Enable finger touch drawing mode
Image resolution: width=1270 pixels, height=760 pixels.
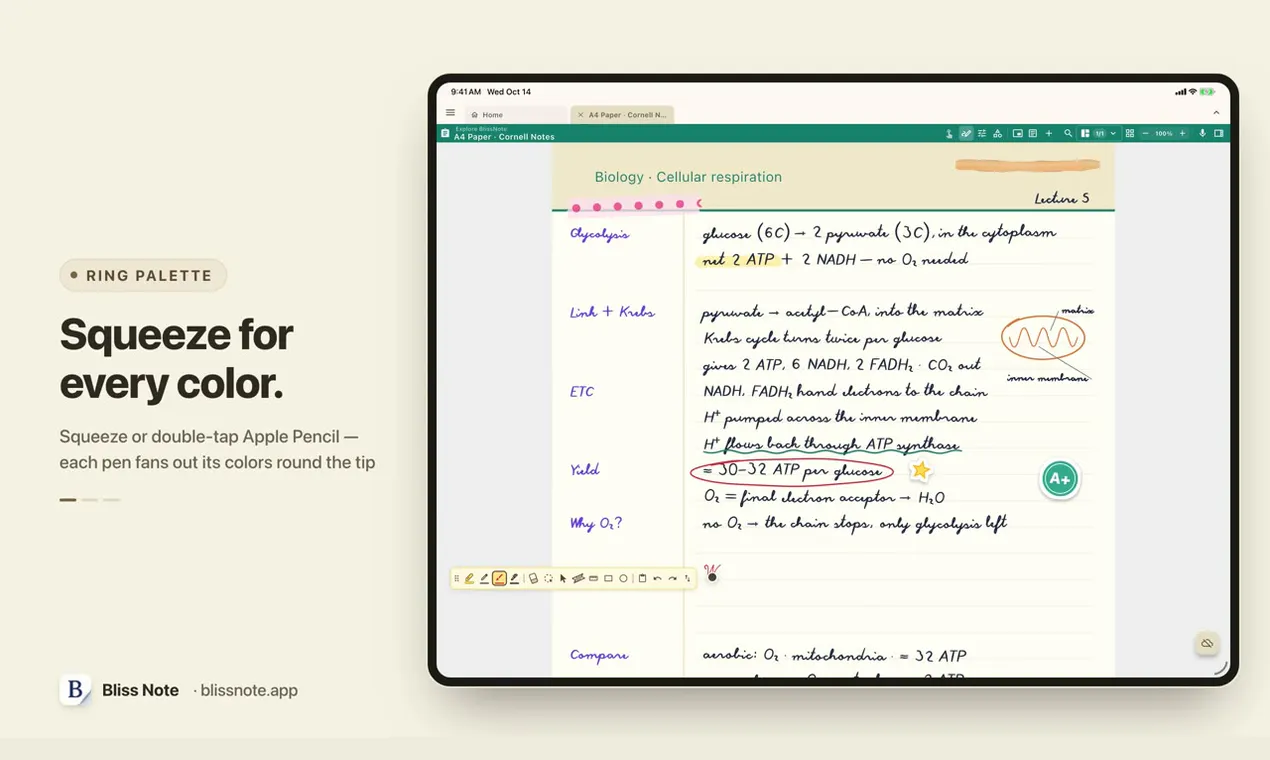(949, 133)
